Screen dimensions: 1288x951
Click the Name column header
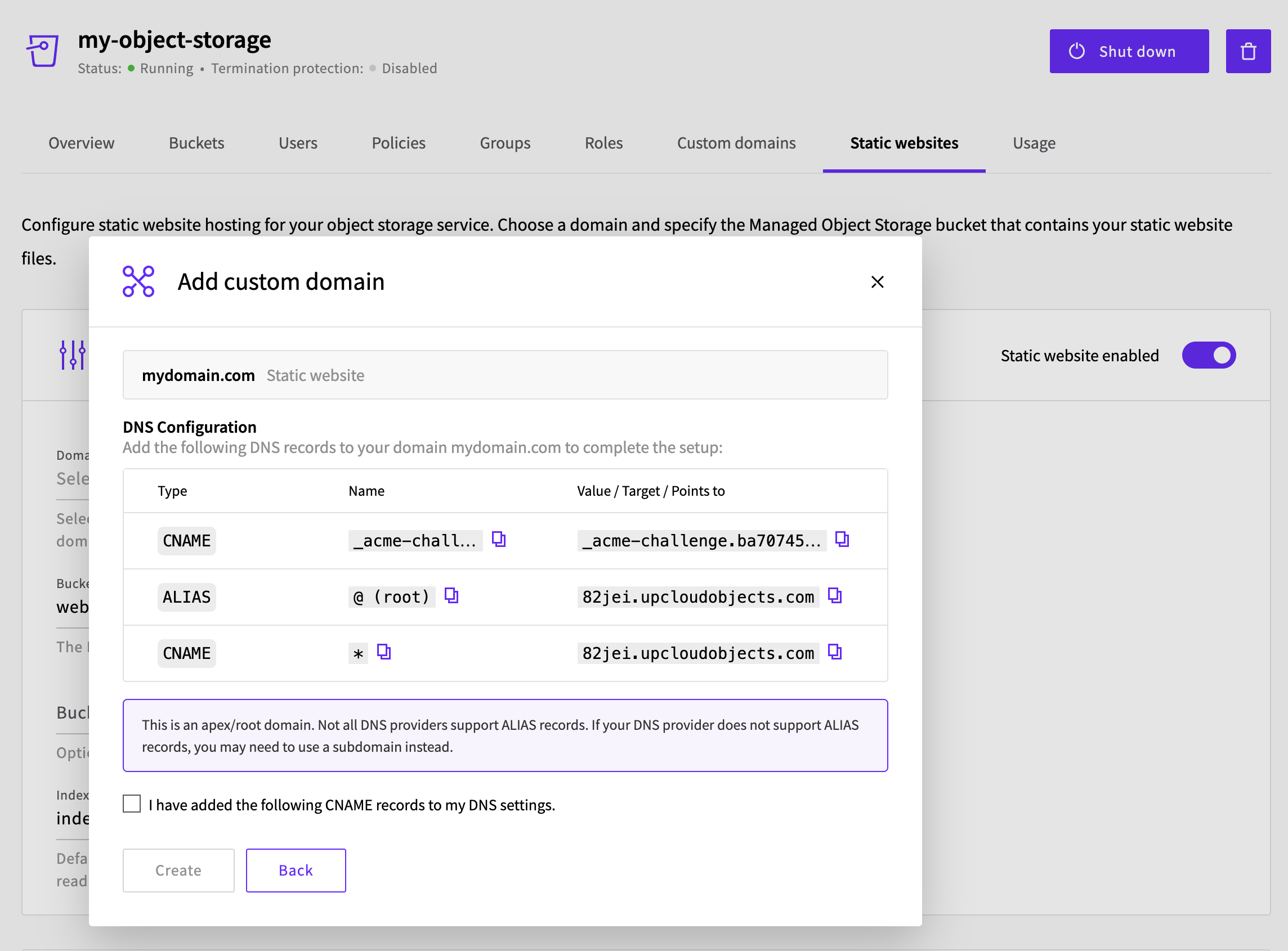pyautogui.click(x=366, y=491)
